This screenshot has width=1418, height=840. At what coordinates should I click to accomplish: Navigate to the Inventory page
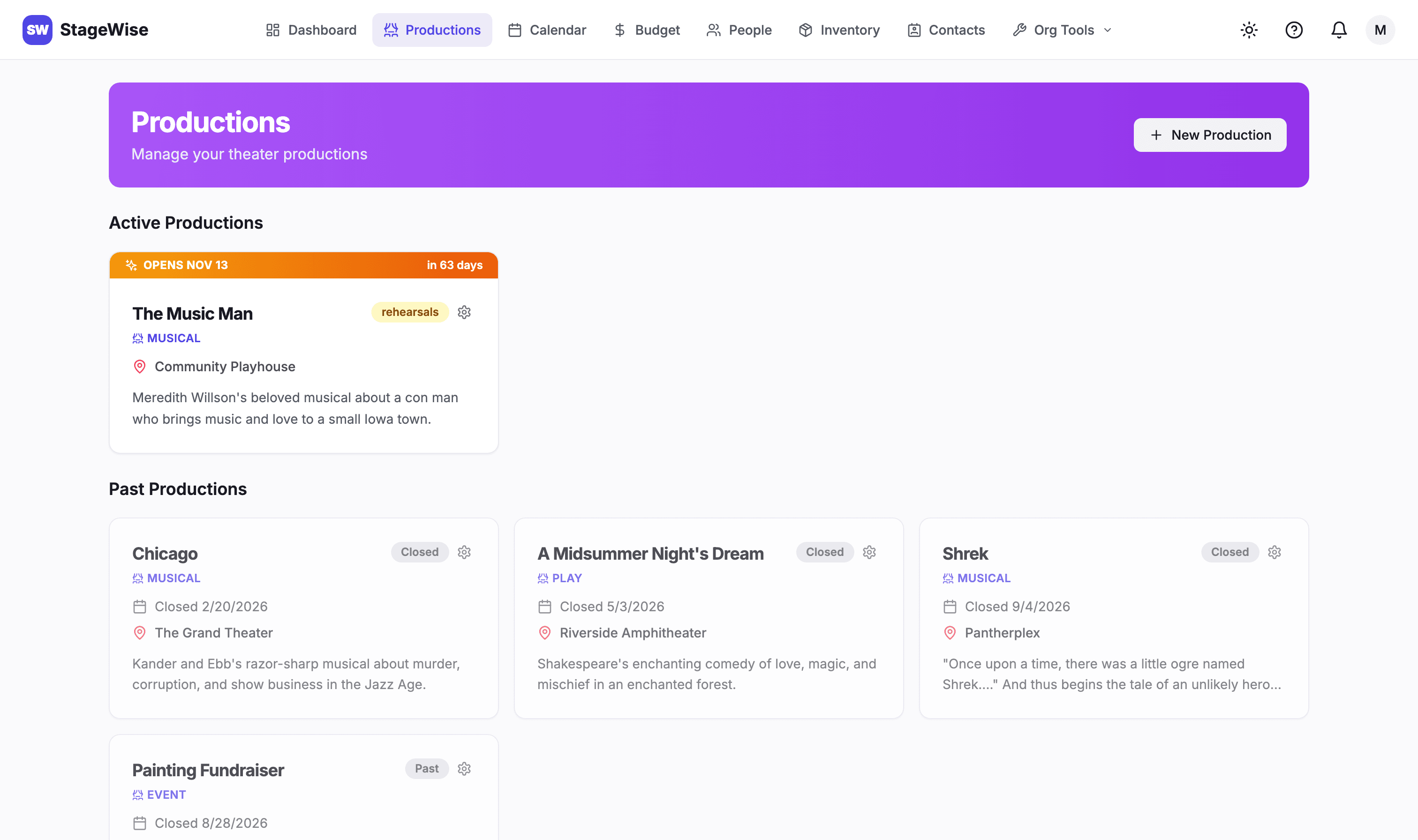839,30
